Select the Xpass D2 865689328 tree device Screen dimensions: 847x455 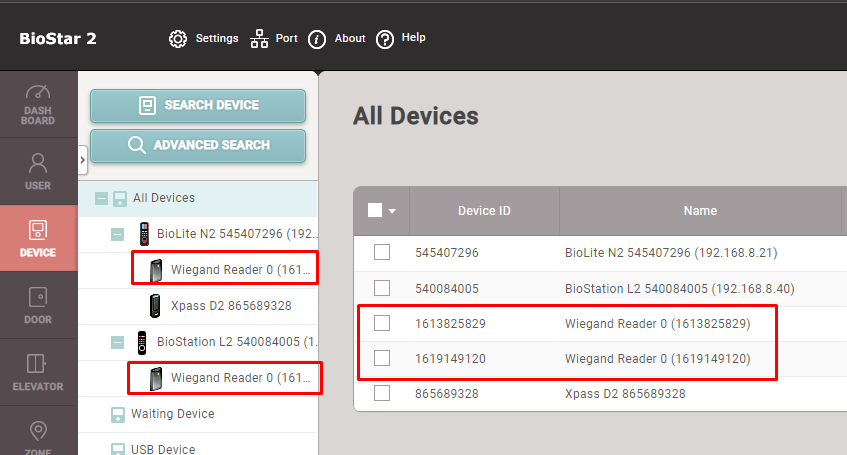[230, 305]
